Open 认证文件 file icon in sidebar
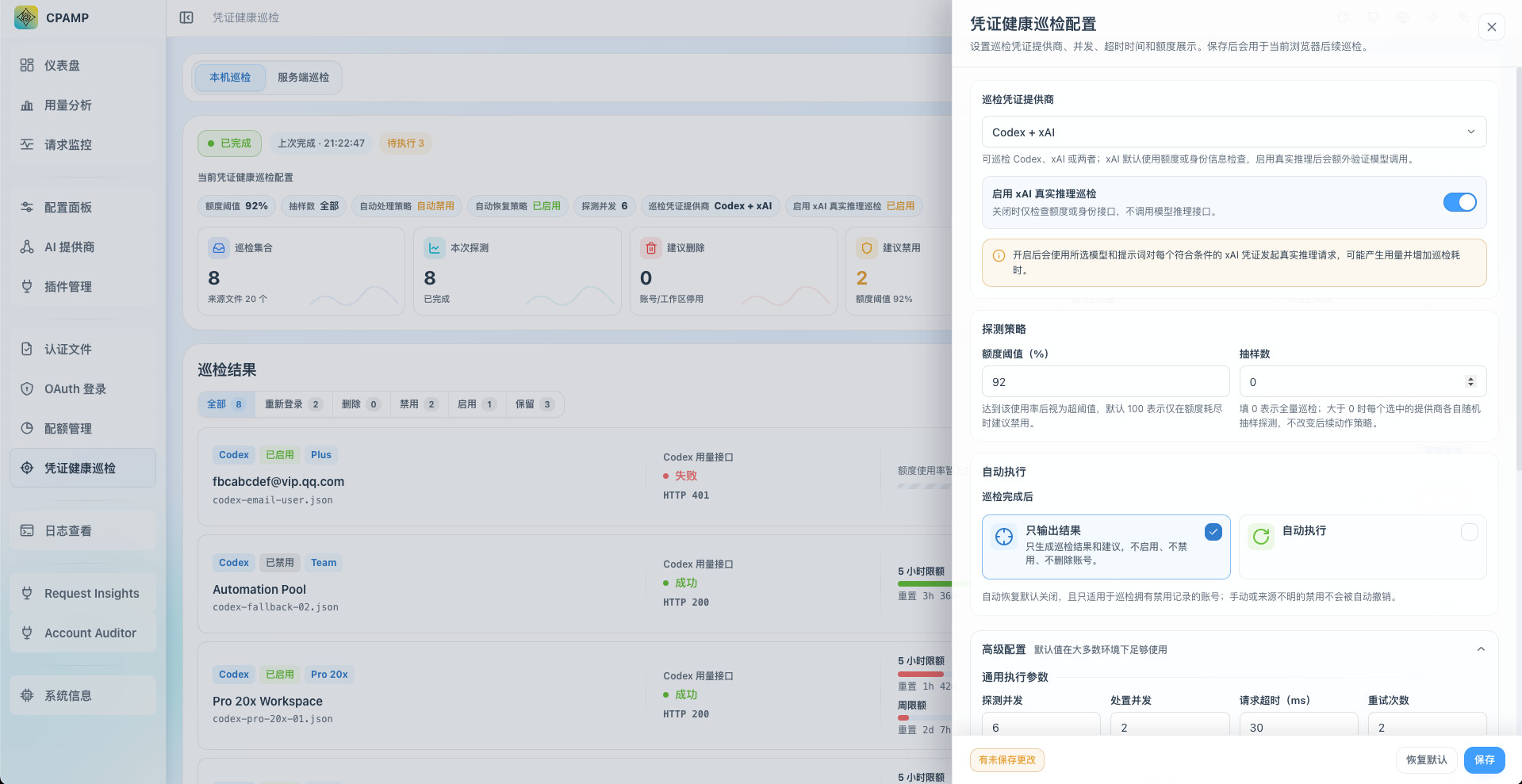 27,349
